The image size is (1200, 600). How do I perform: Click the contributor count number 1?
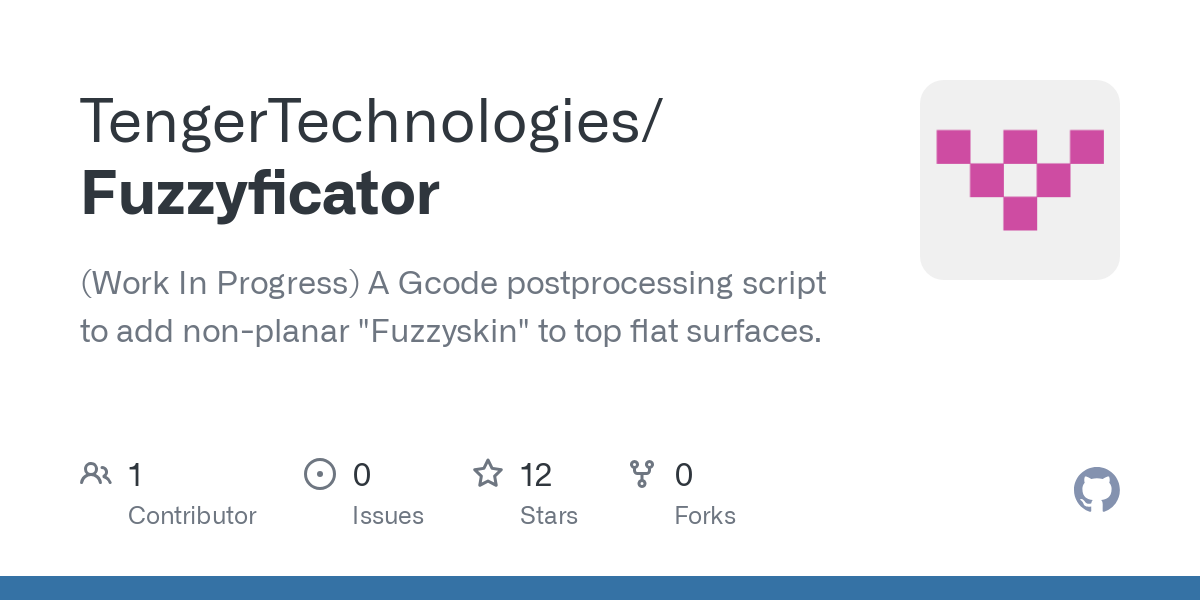click(135, 474)
